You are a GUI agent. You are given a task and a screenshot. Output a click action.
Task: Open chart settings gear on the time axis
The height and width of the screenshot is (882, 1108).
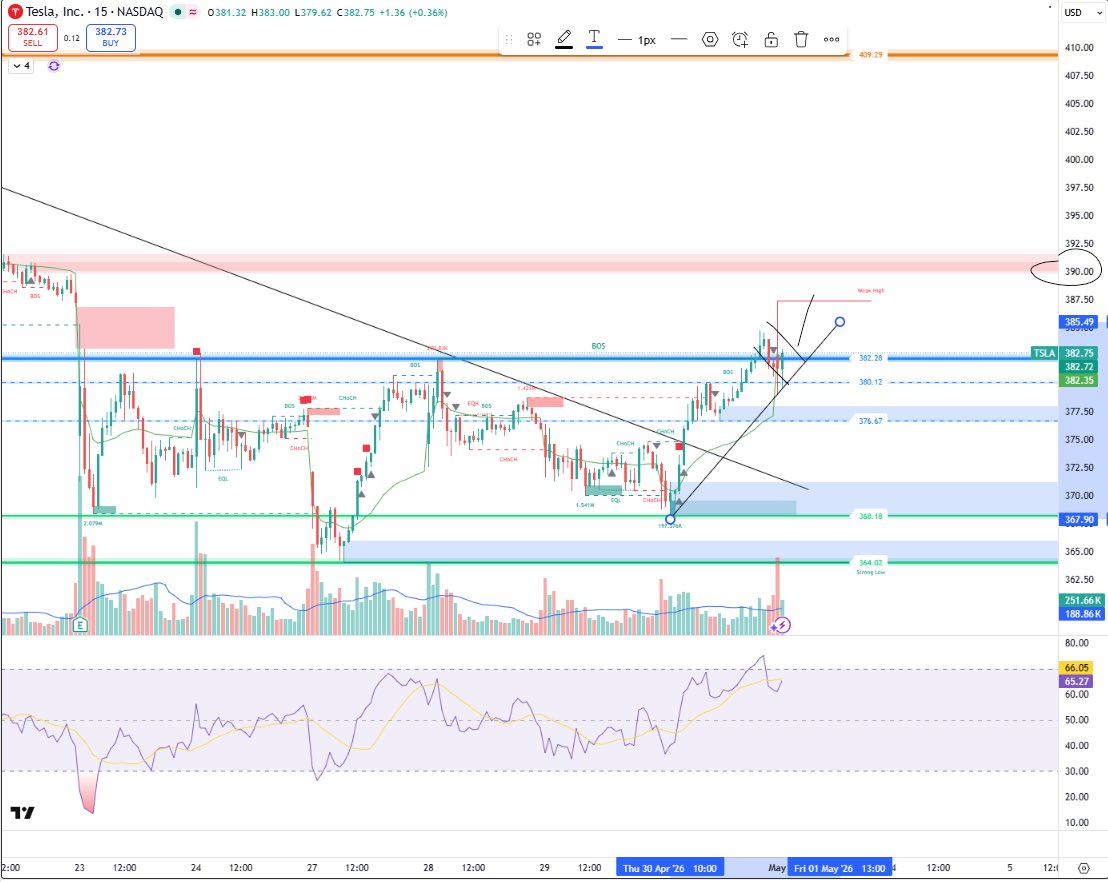tap(1083, 868)
